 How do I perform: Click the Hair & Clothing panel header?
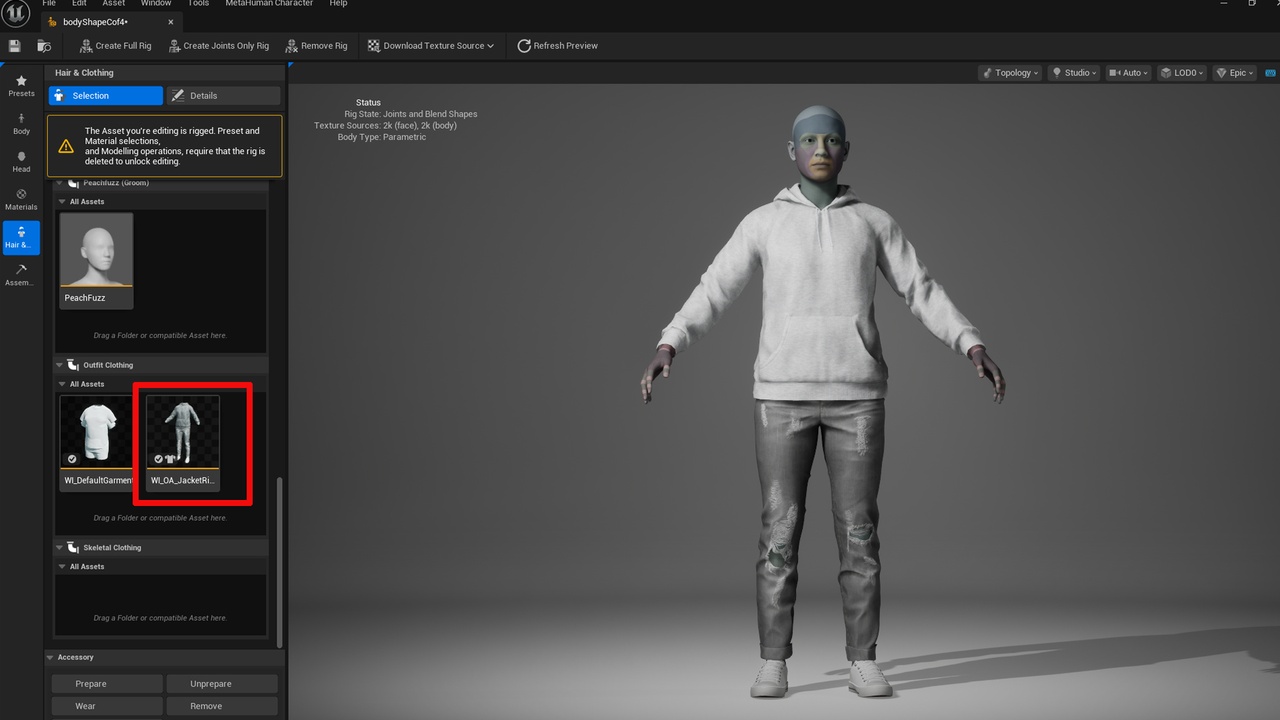(x=84, y=73)
